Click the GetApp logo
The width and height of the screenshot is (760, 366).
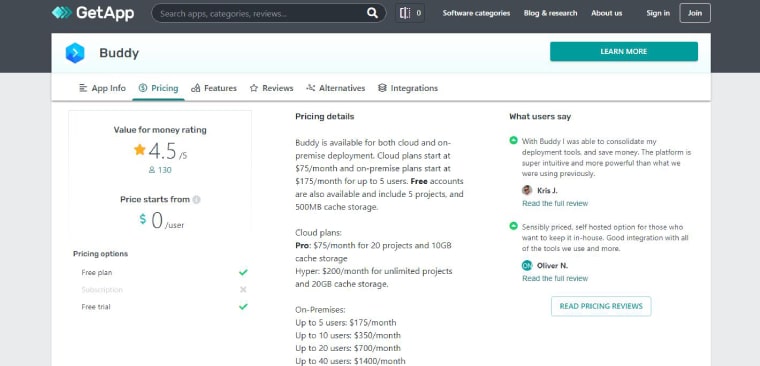point(93,13)
